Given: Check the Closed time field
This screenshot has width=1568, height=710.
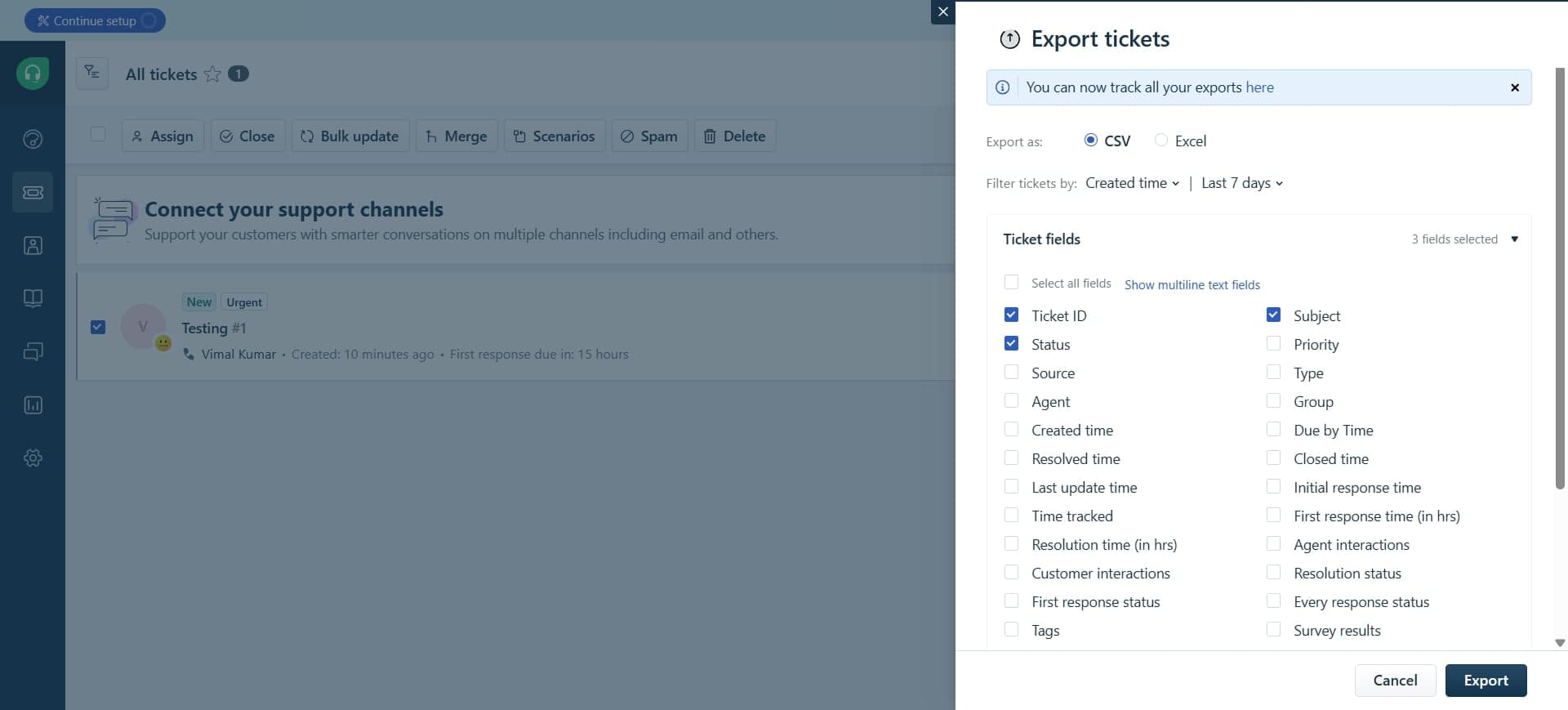Looking at the screenshot, I should (1273, 458).
